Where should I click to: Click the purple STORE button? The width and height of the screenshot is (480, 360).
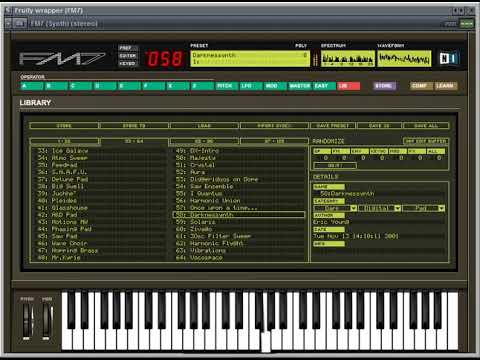point(384,86)
